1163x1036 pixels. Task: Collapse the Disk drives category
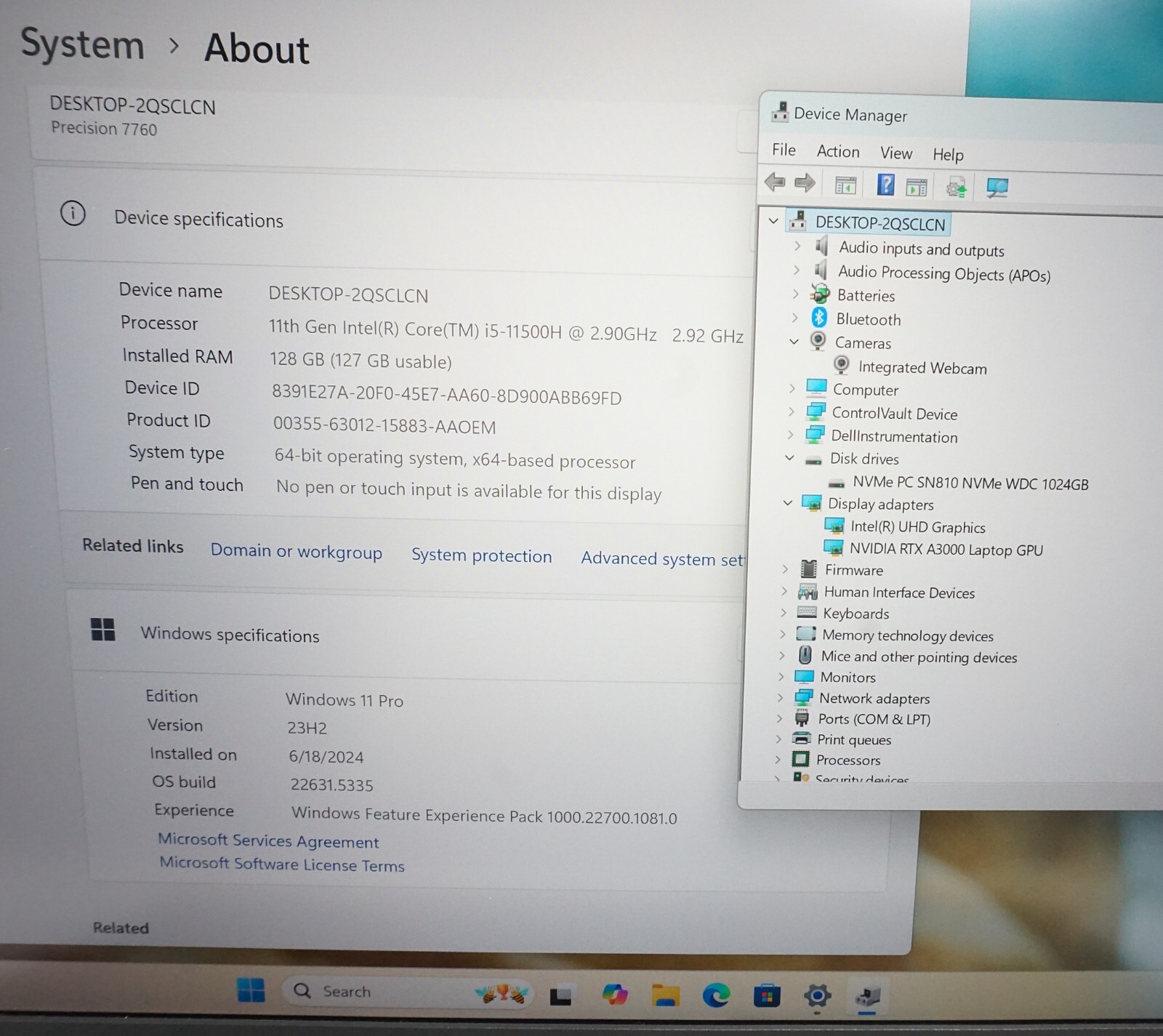pos(789,457)
